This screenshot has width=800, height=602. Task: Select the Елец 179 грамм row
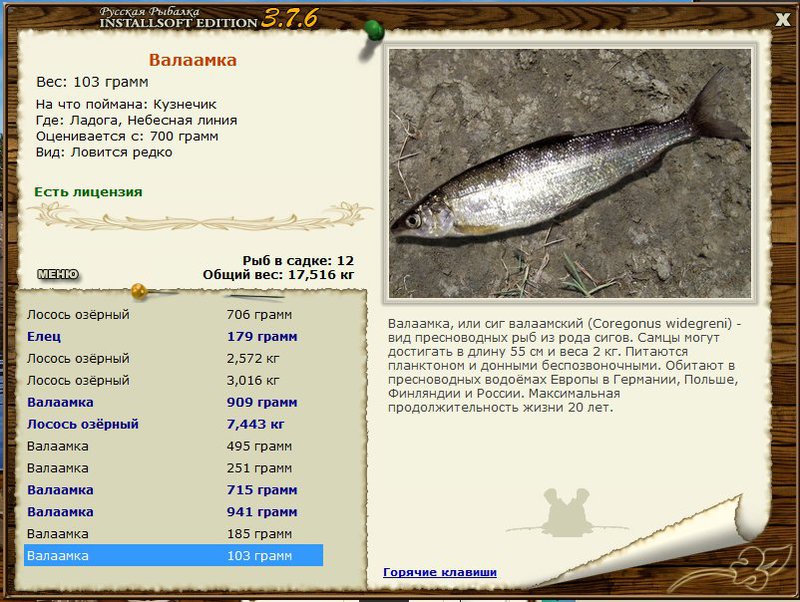point(173,336)
